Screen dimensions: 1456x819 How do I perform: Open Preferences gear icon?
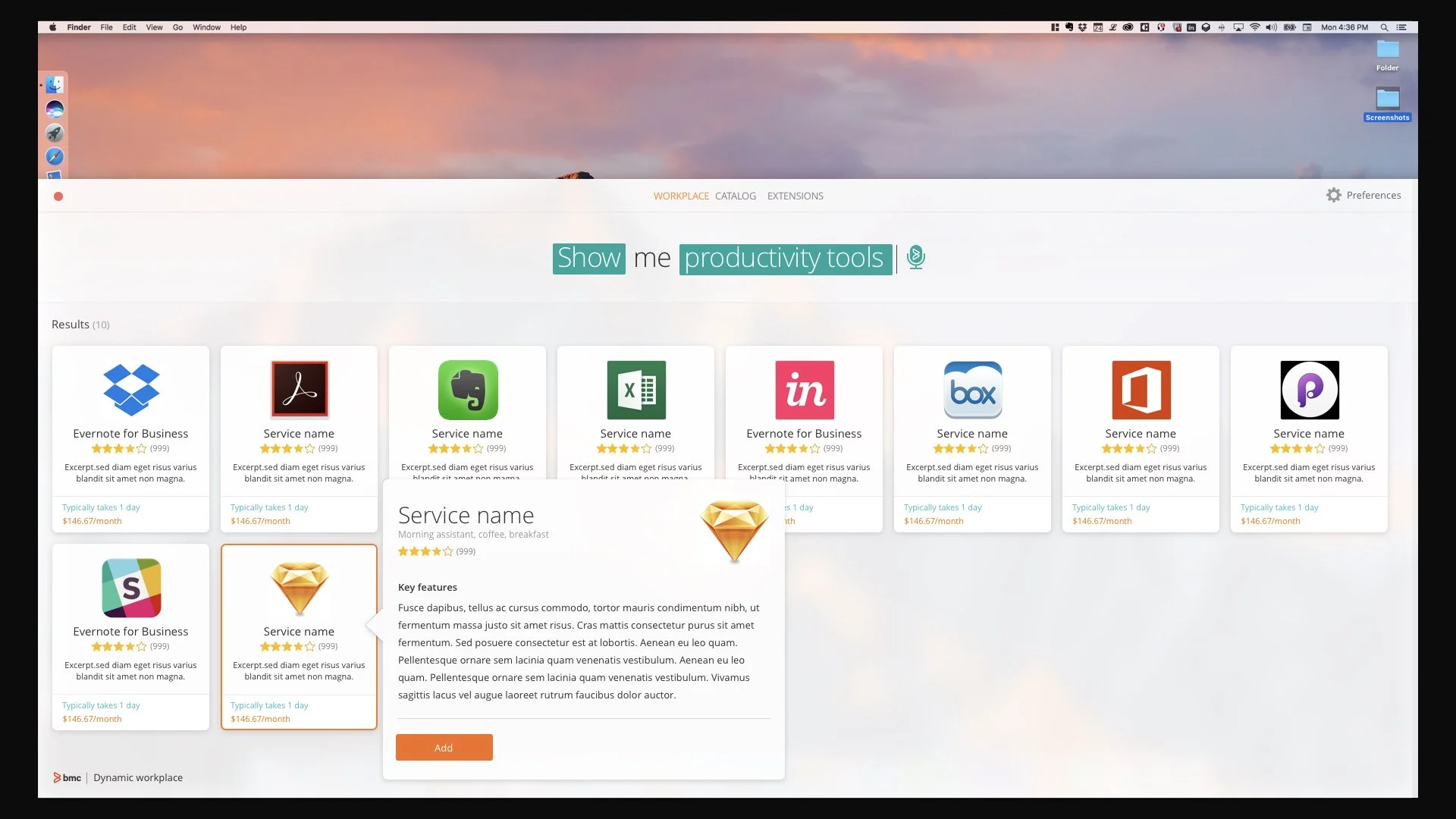tap(1334, 195)
